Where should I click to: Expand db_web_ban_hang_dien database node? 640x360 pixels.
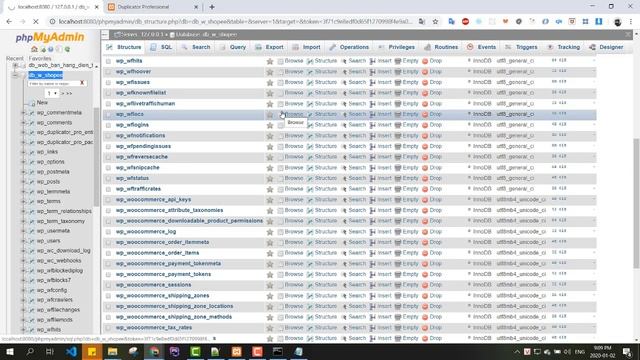tap(16, 65)
